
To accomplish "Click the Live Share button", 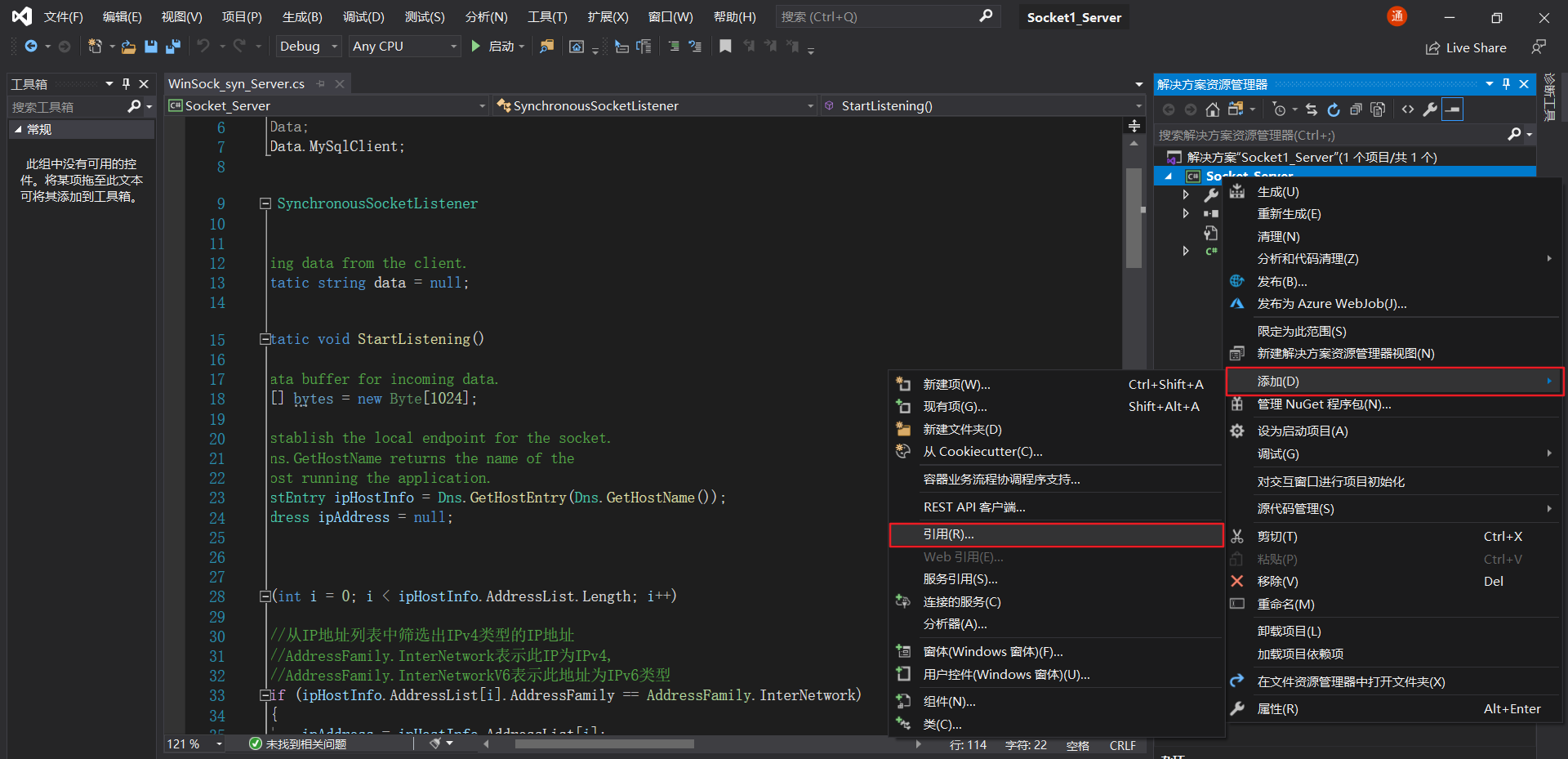I will tap(1466, 47).
